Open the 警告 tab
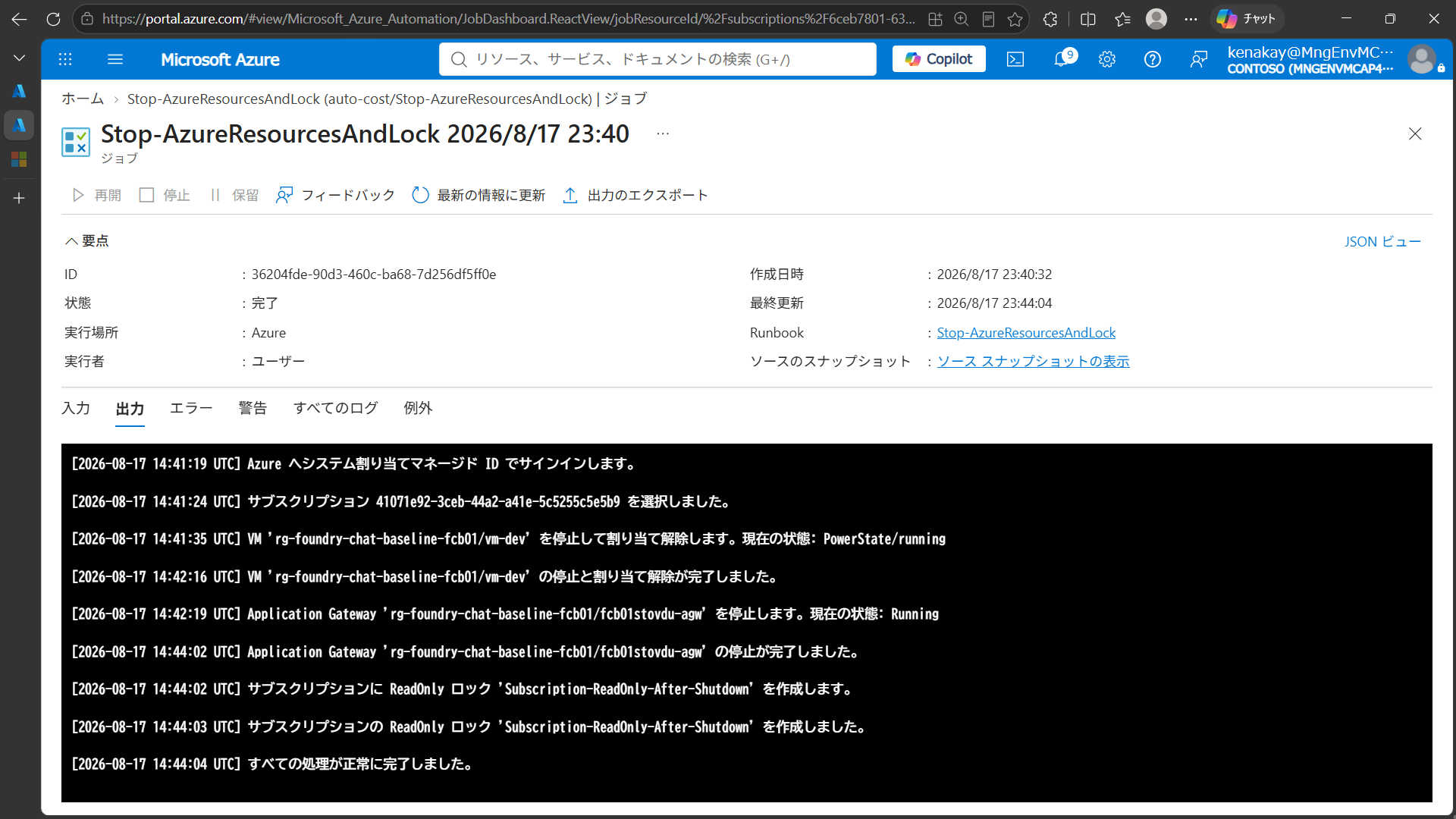 (x=253, y=408)
